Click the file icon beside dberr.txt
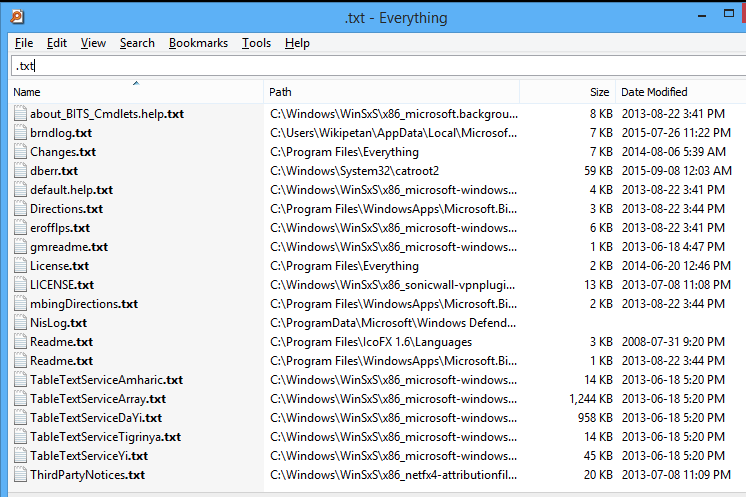The width and height of the screenshot is (746, 497). 20,171
